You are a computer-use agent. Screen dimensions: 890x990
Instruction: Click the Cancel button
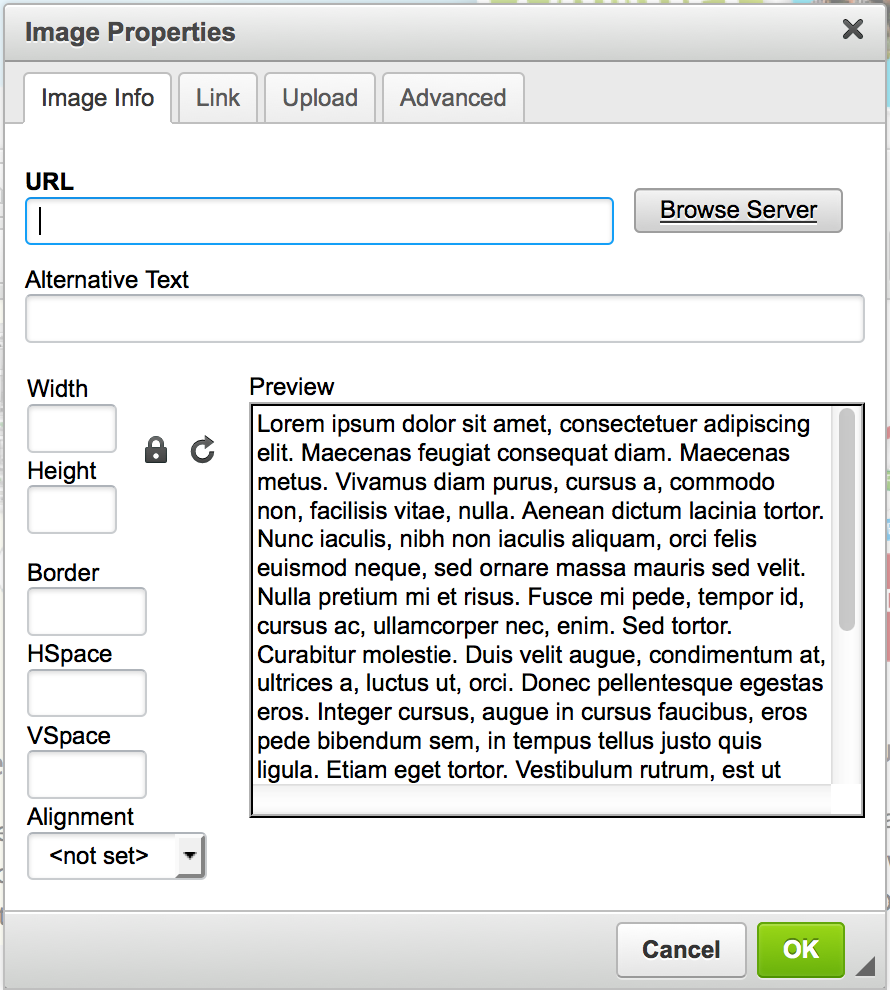[x=682, y=950]
